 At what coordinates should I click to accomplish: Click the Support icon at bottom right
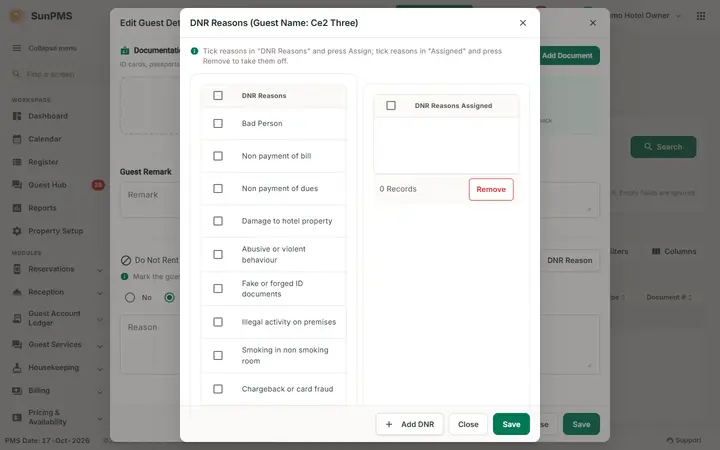click(x=670, y=440)
